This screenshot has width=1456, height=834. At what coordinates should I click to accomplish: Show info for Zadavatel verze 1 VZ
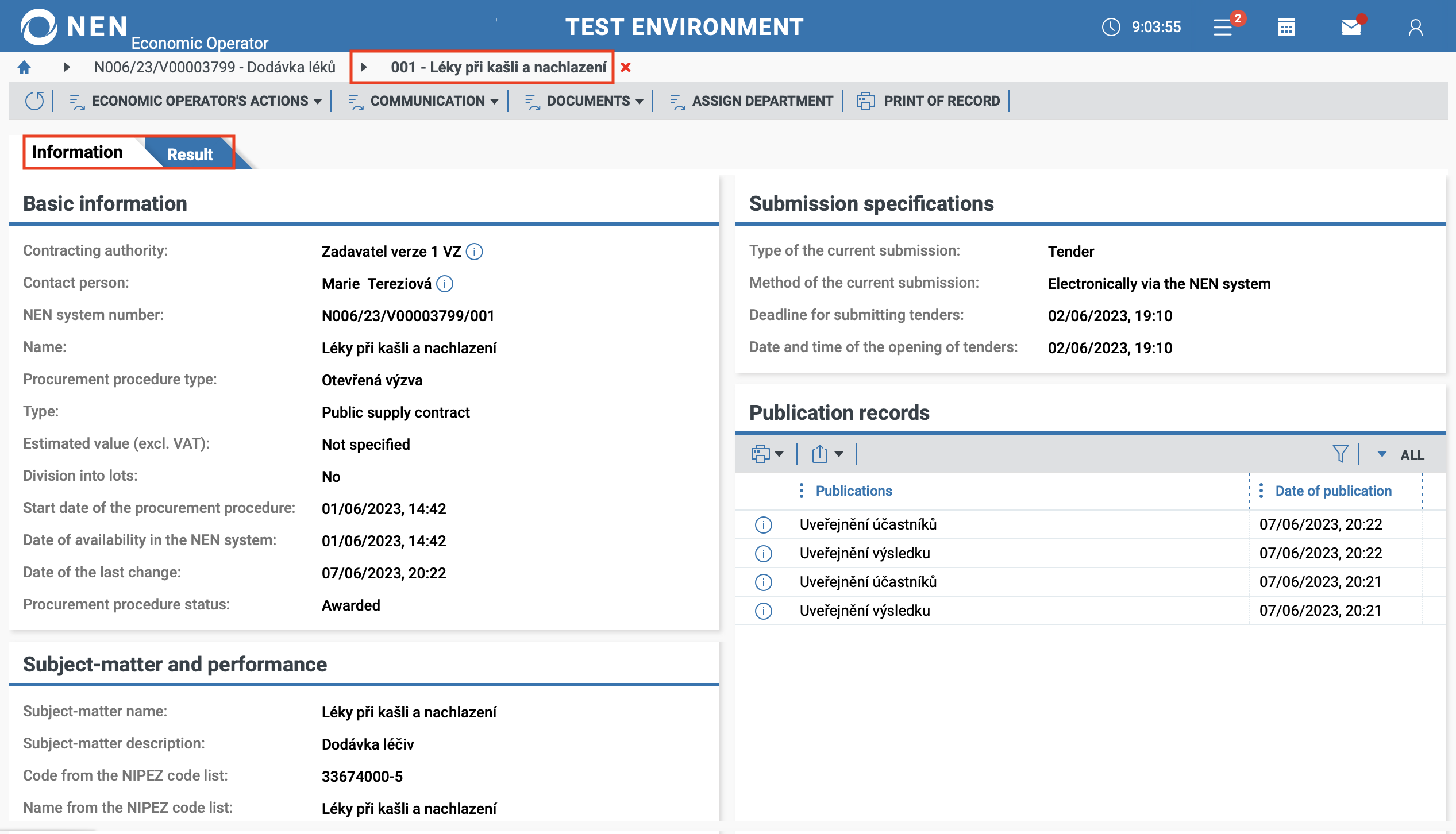coord(474,252)
